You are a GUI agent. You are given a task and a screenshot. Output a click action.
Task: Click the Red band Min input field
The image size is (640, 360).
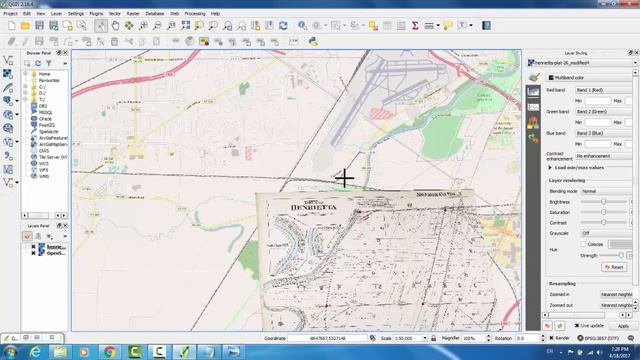(598, 100)
